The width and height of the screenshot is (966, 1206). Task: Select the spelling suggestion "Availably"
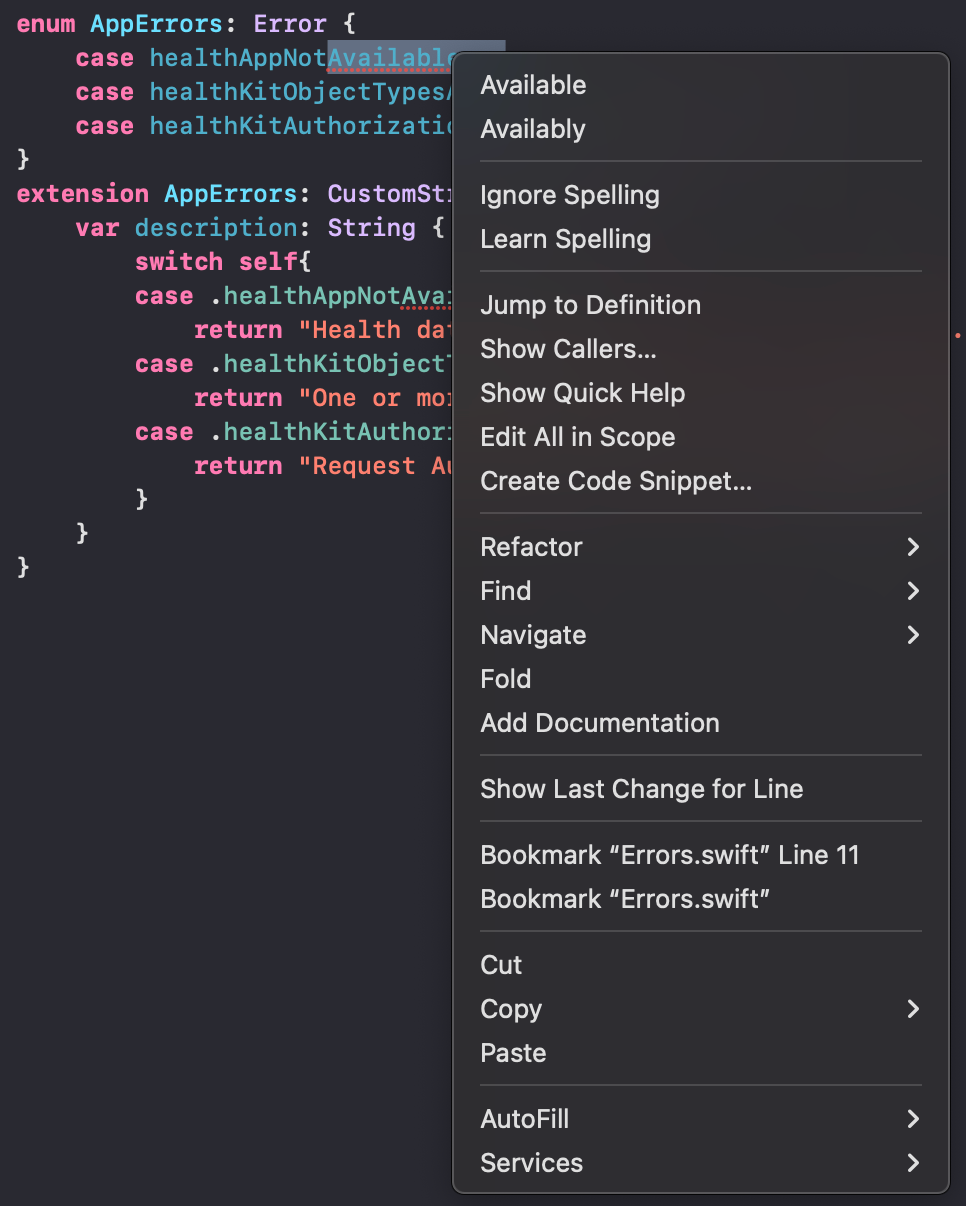pos(532,128)
